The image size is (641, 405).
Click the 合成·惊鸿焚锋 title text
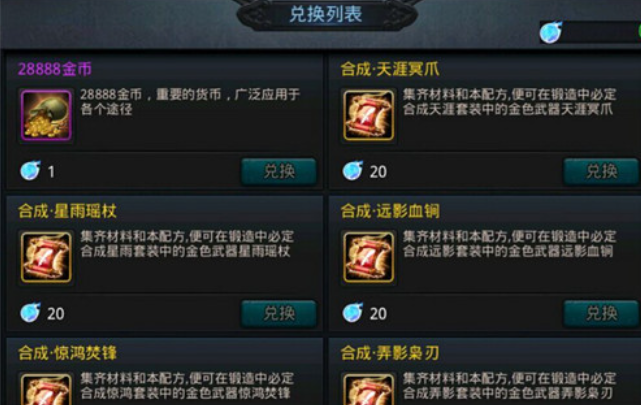click(x=67, y=353)
